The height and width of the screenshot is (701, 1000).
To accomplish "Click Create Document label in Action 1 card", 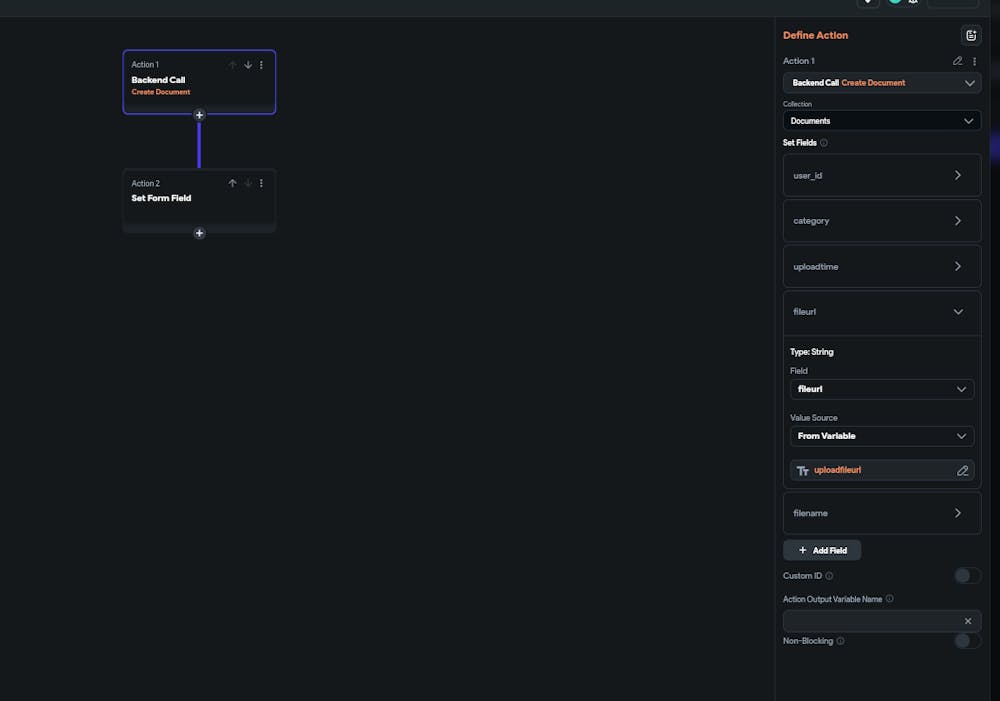I will (x=161, y=92).
